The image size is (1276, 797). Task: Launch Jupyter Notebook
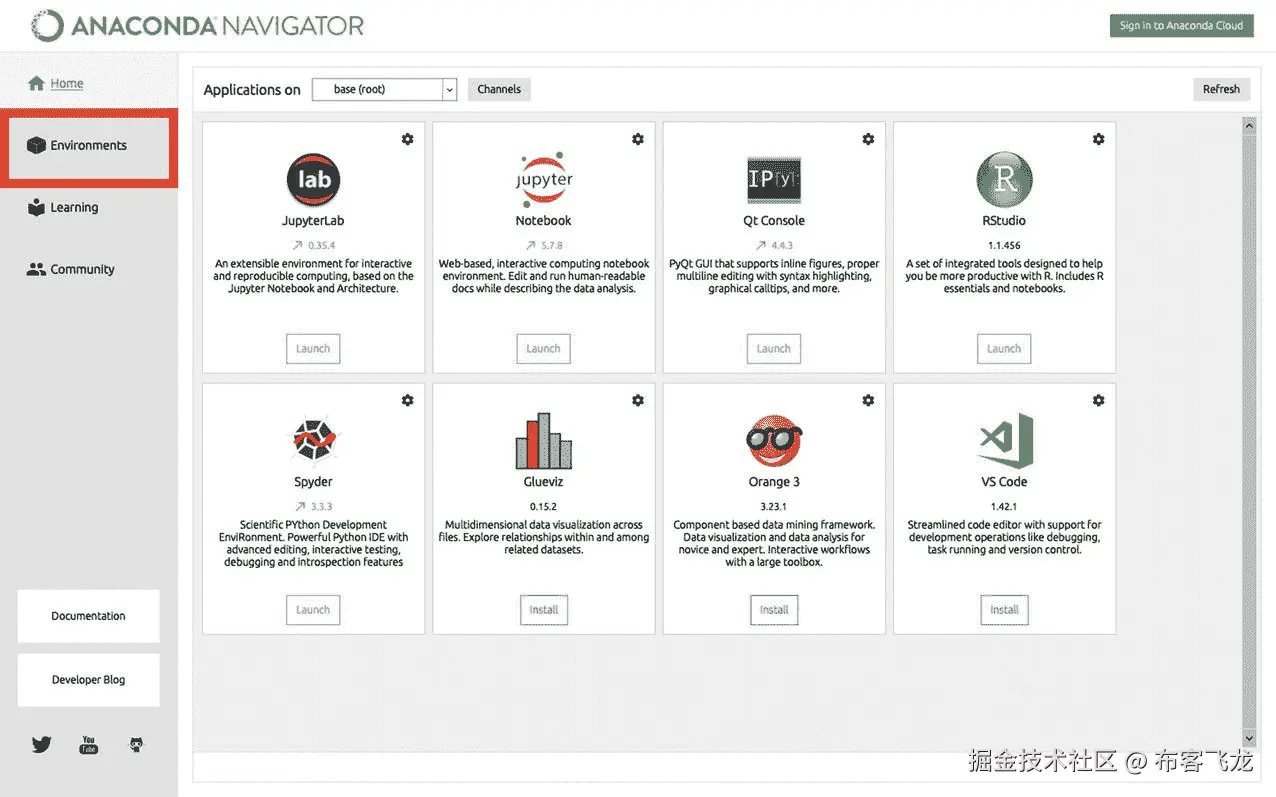pyautogui.click(x=544, y=349)
